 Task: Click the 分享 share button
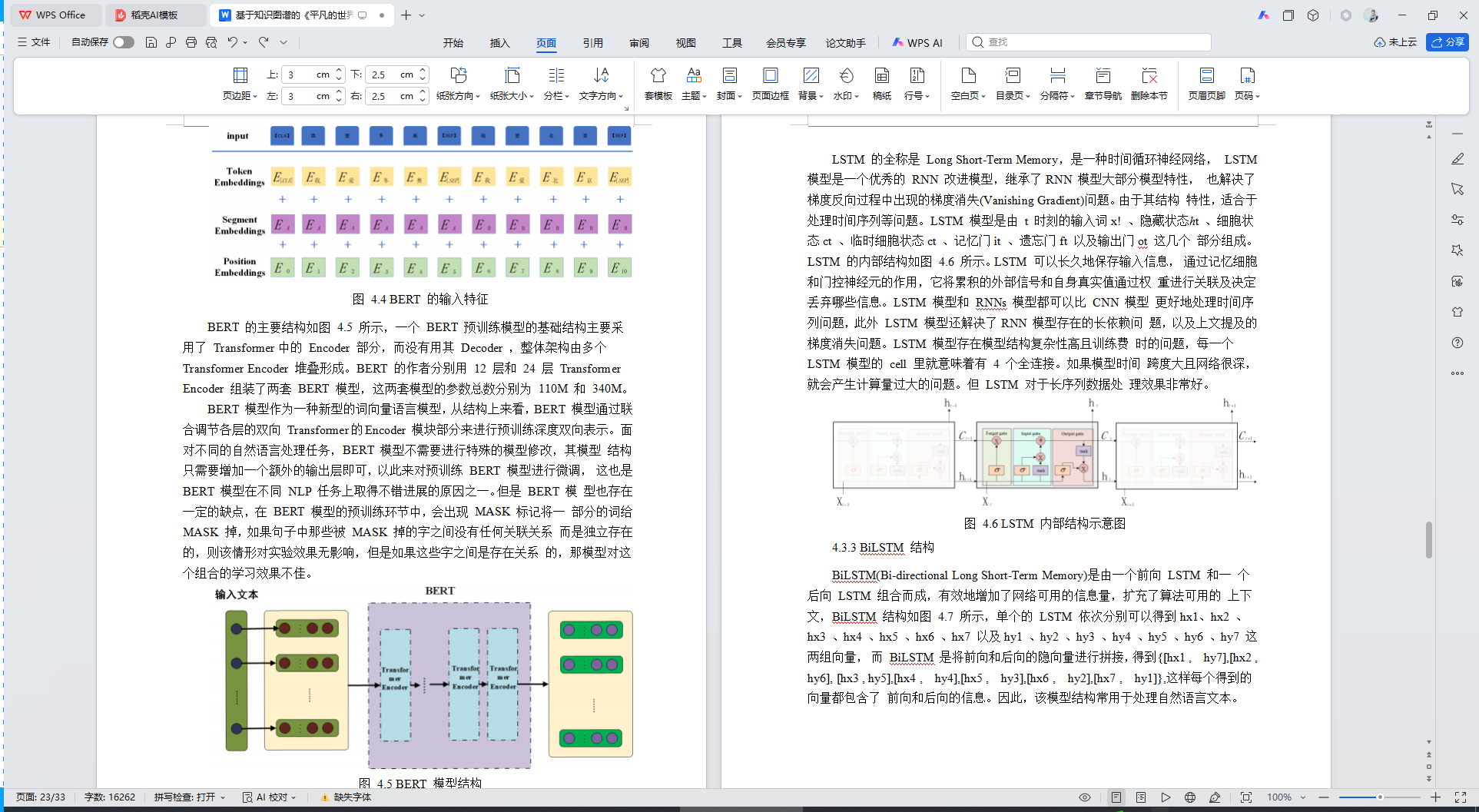1447,42
